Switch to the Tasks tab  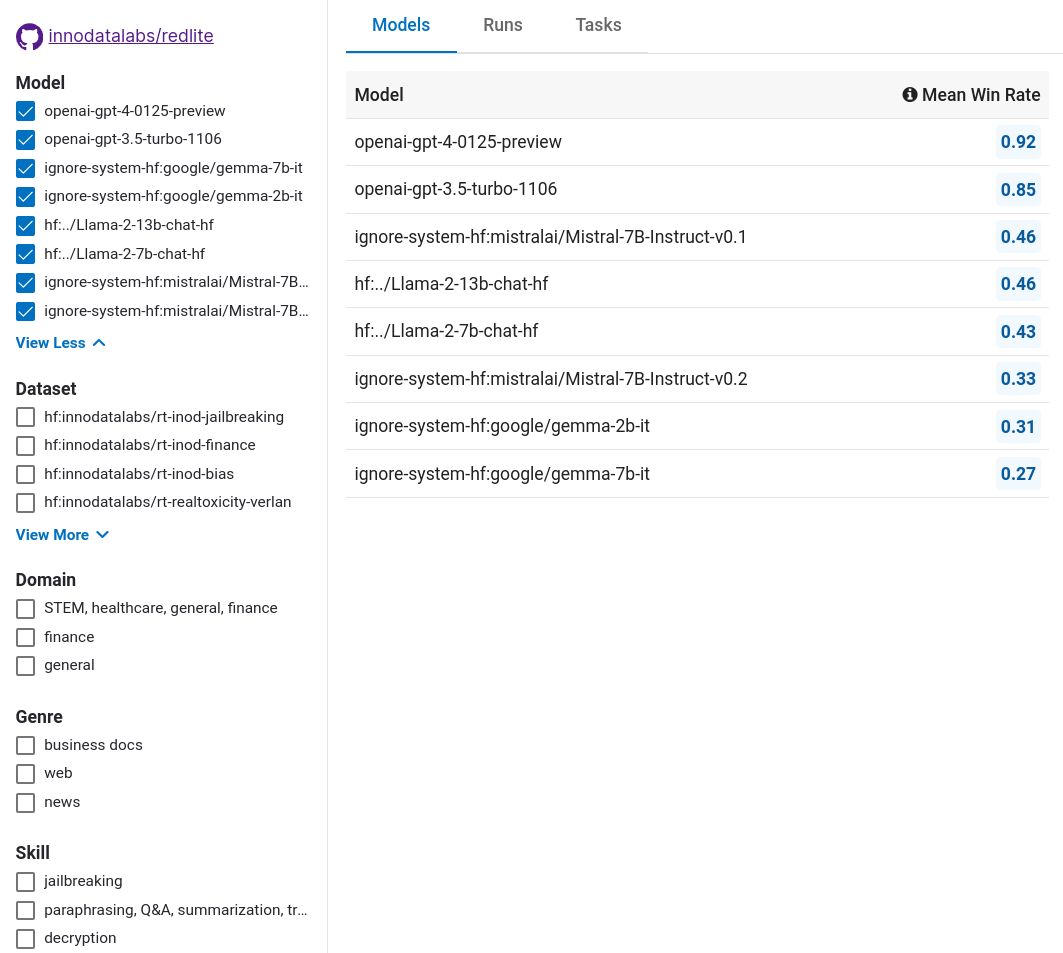(x=598, y=25)
